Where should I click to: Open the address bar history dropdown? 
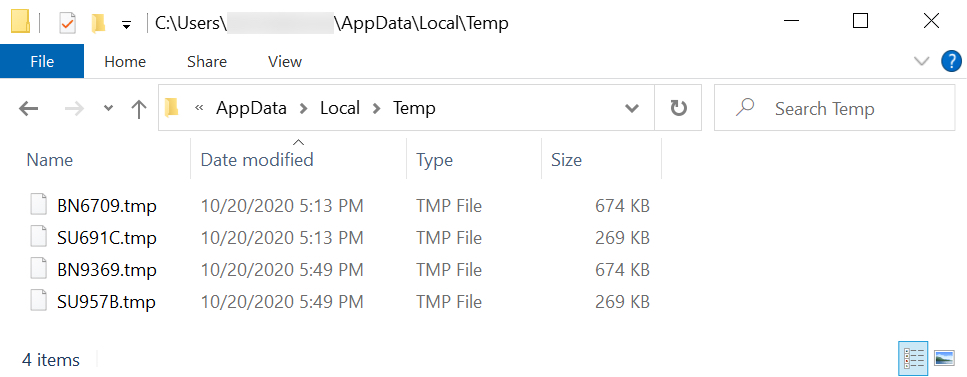[x=632, y=109]
